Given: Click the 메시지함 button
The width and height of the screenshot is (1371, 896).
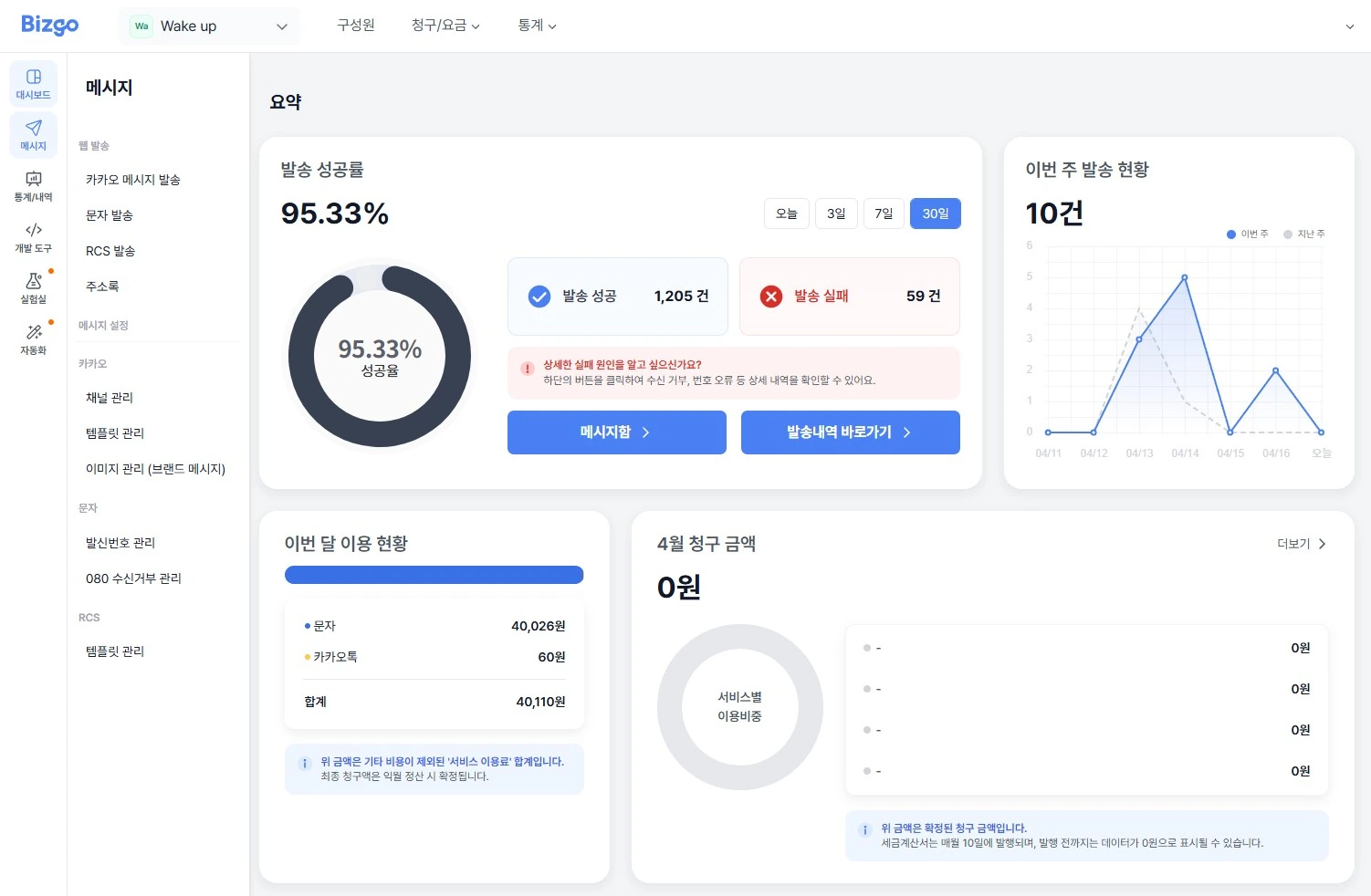Looking at the screenshot, I should [x=616, y=432].
